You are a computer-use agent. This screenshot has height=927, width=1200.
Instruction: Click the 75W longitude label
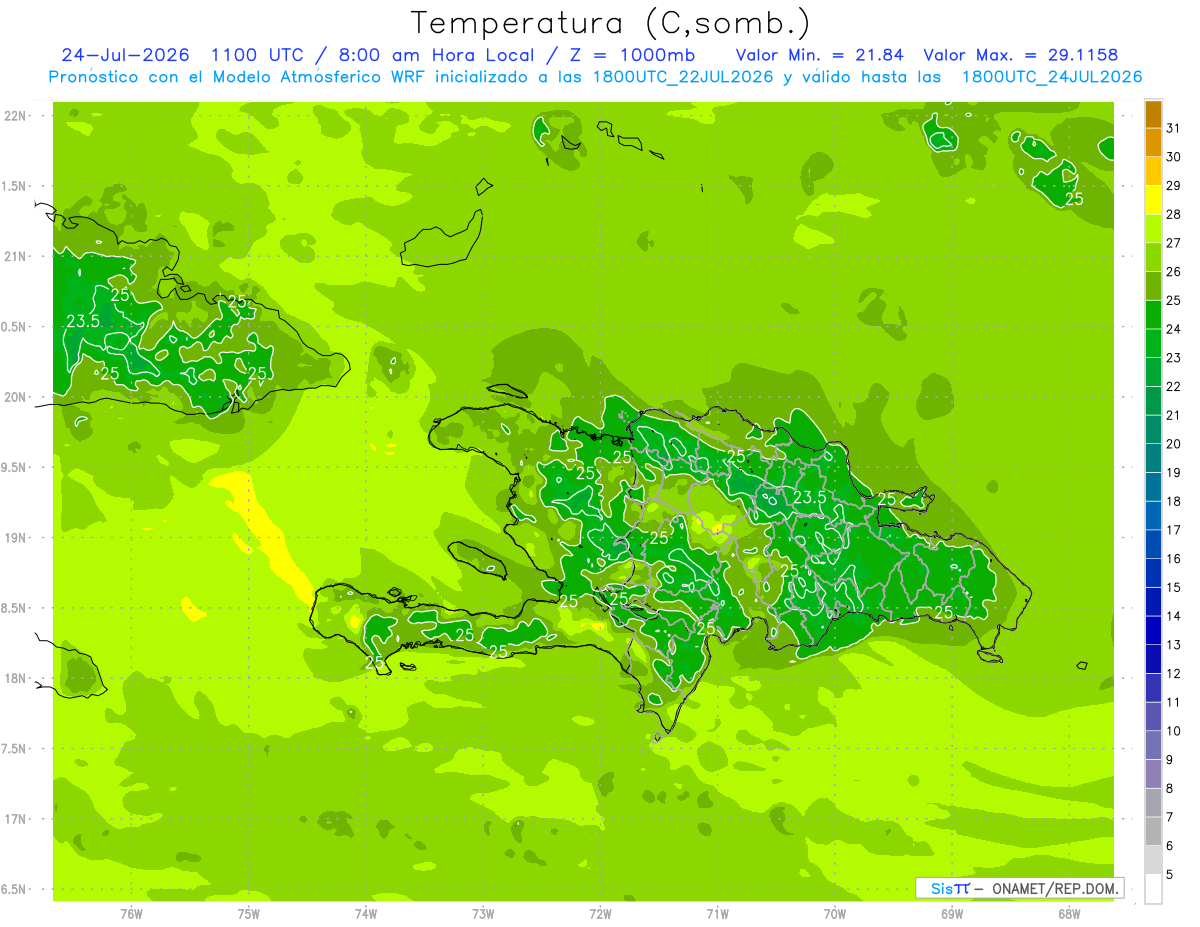[x=248, y=914]
